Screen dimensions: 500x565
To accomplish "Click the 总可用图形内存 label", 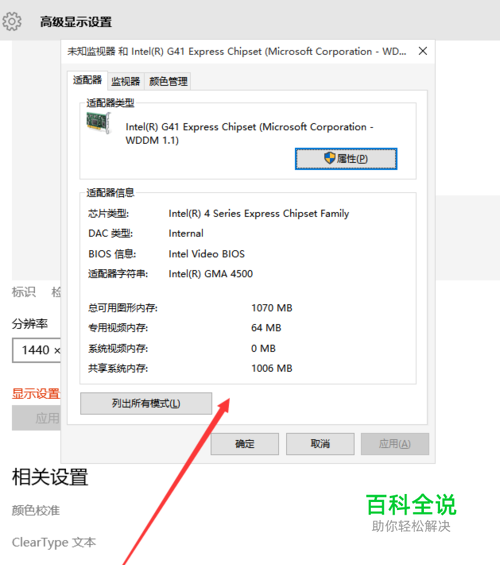I will (x=123, y=308).
